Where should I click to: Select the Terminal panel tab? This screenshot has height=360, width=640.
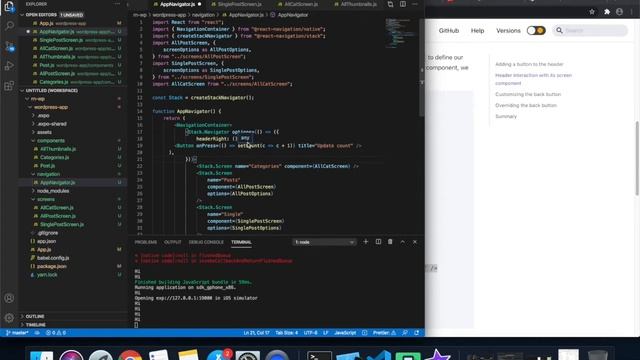(x=241, y=242)
